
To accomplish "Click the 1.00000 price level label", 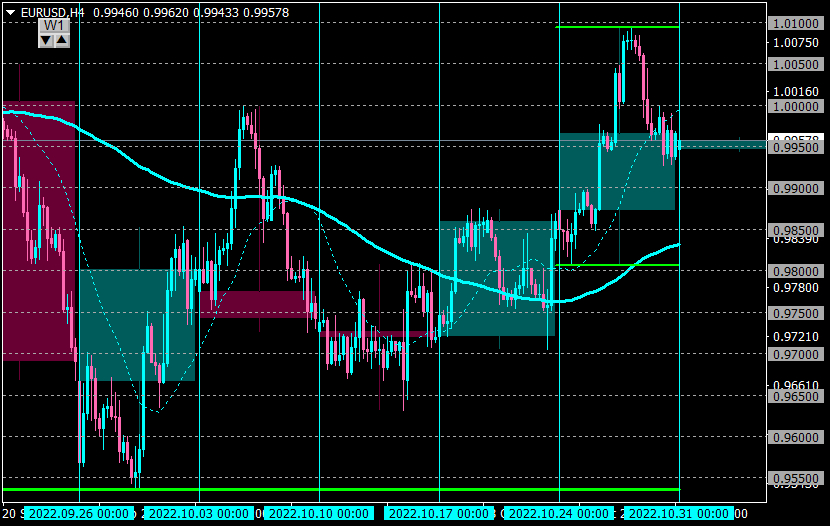I will pyautogui.click(x=796, y=106).
